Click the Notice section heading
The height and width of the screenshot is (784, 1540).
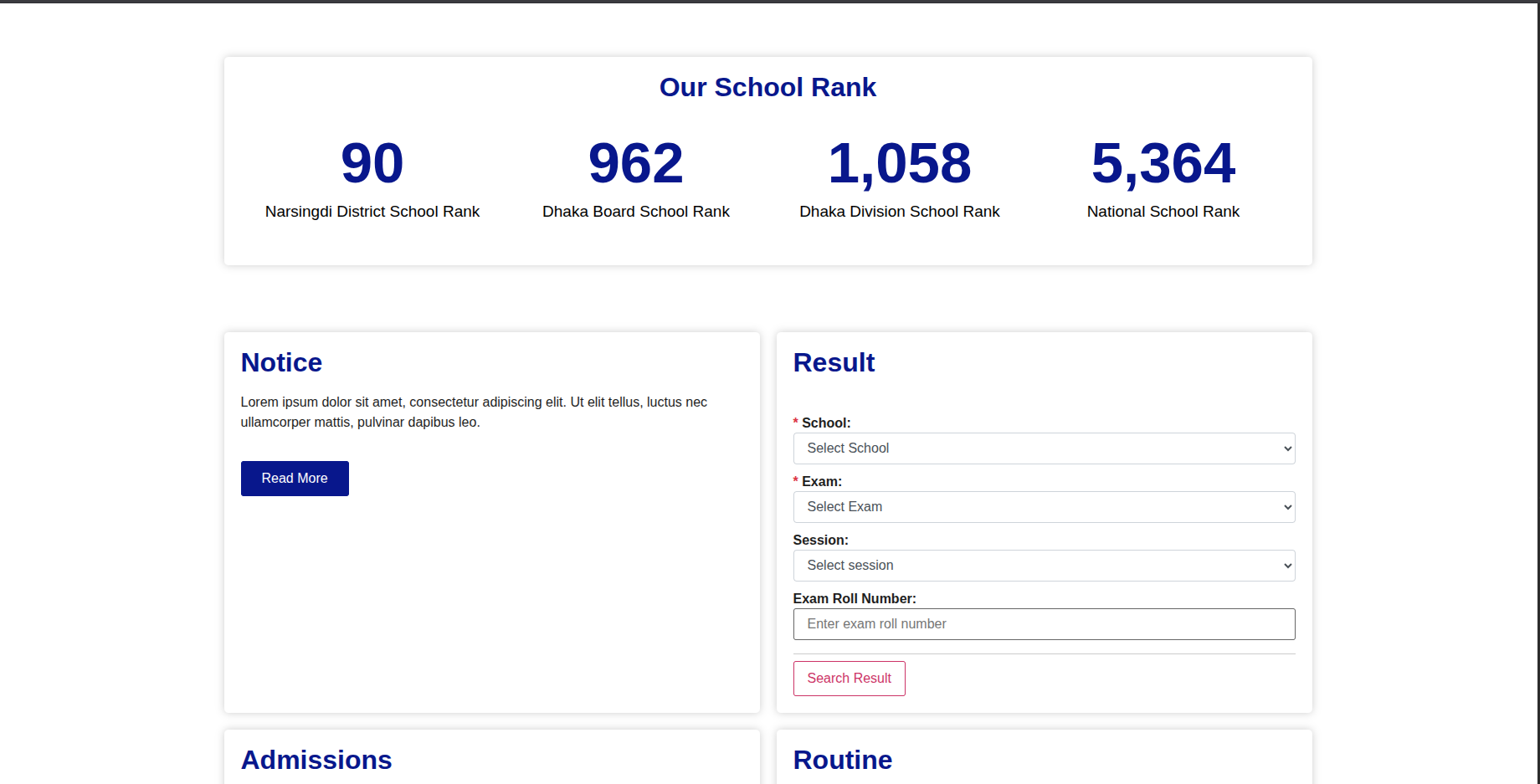click(x=281, y=362)
